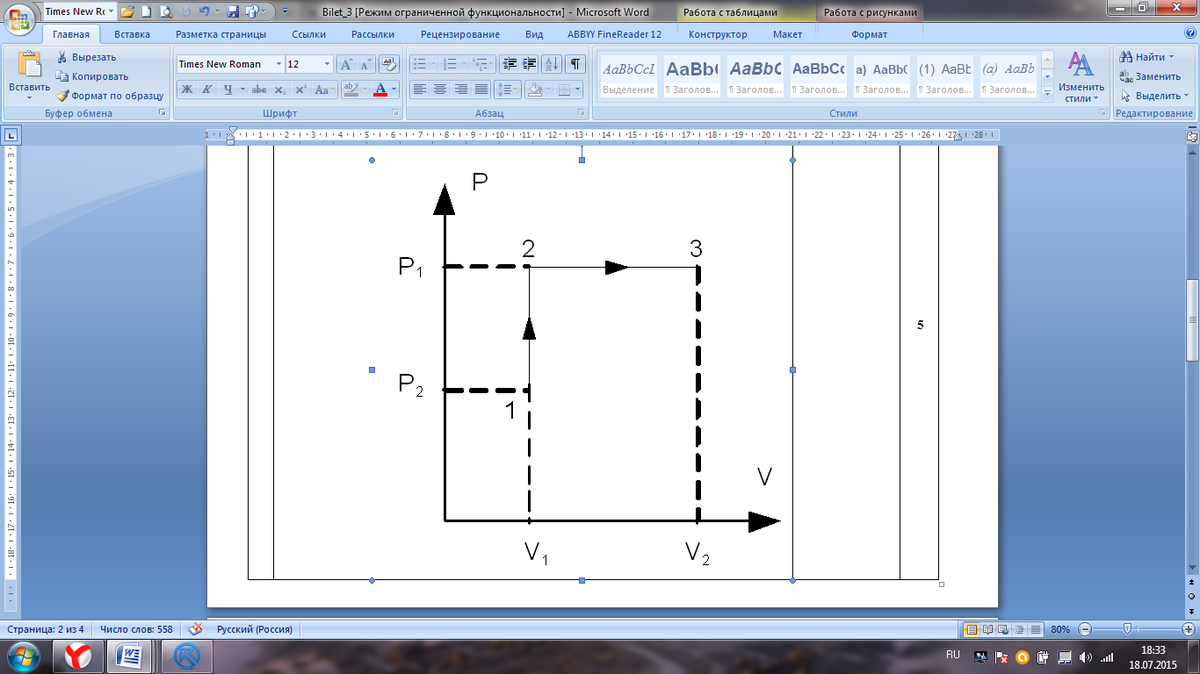Click the zoom slider in the status bar

click(1127, 630)
